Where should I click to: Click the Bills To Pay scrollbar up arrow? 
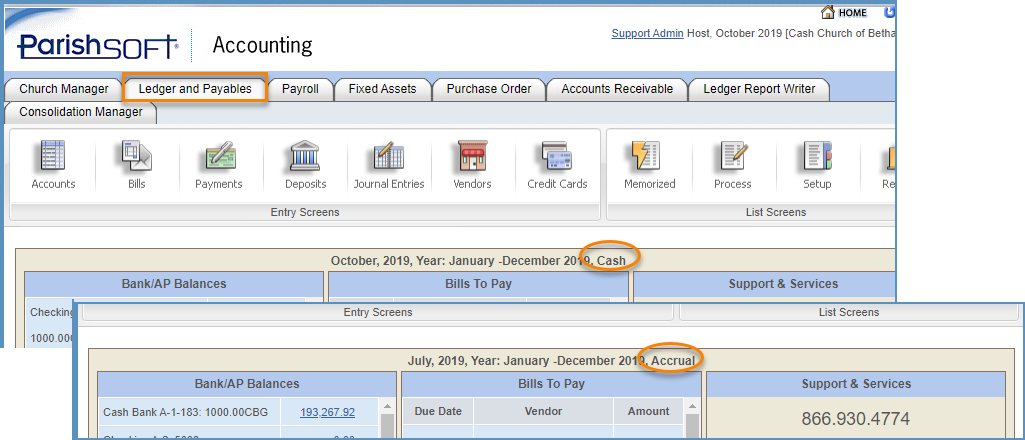(x=691, y=406)
